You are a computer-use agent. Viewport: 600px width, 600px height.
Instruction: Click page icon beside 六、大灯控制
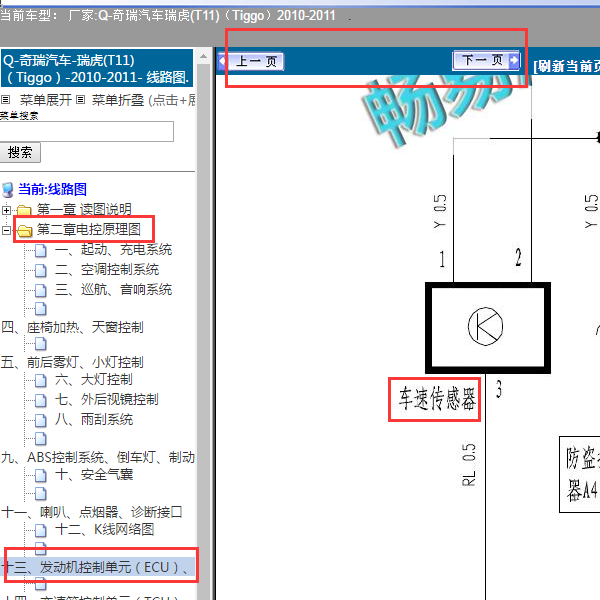coord(41,380)
